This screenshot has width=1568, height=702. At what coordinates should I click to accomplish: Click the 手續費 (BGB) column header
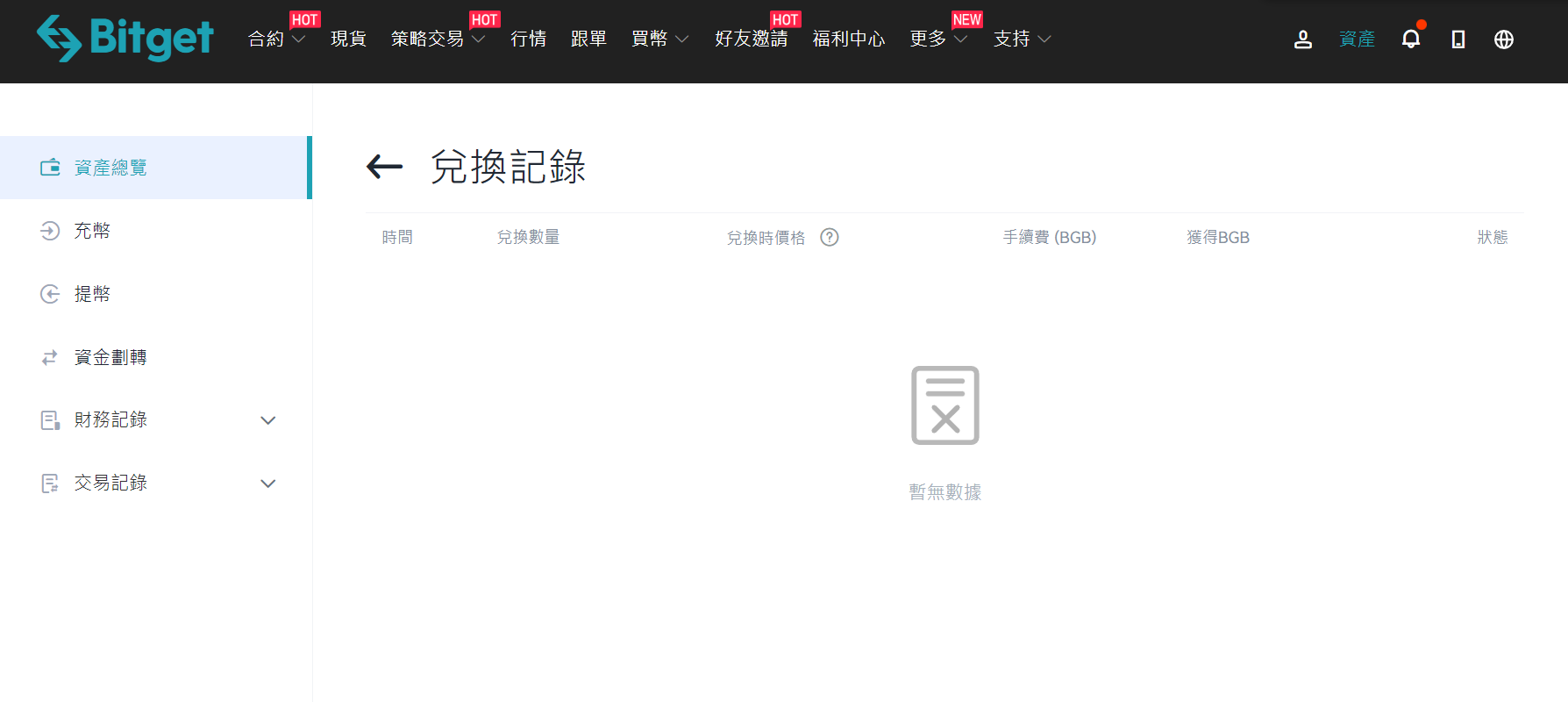click(1050, 237)
